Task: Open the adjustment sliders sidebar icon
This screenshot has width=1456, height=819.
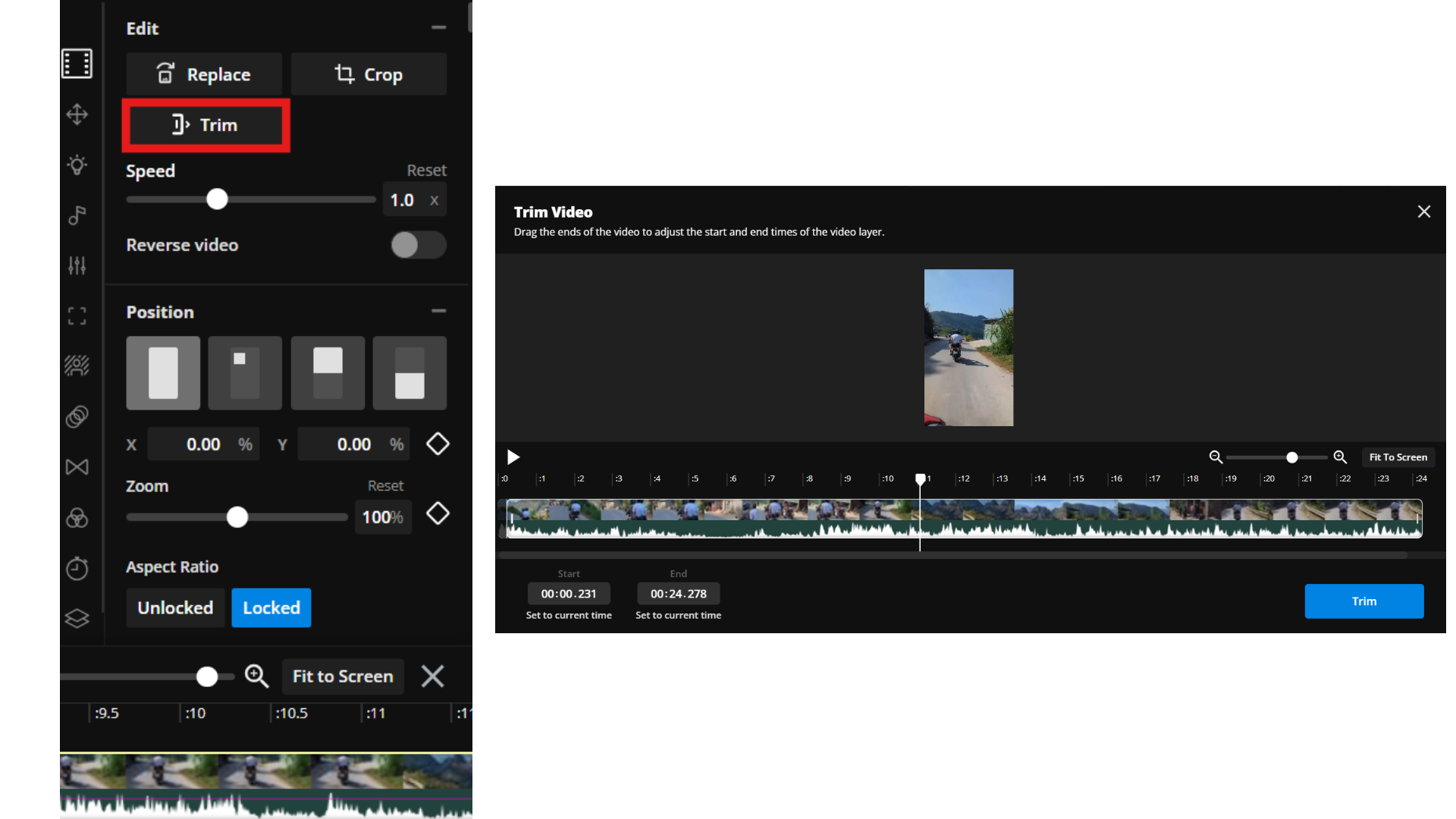Action: (x=77, y=265)
